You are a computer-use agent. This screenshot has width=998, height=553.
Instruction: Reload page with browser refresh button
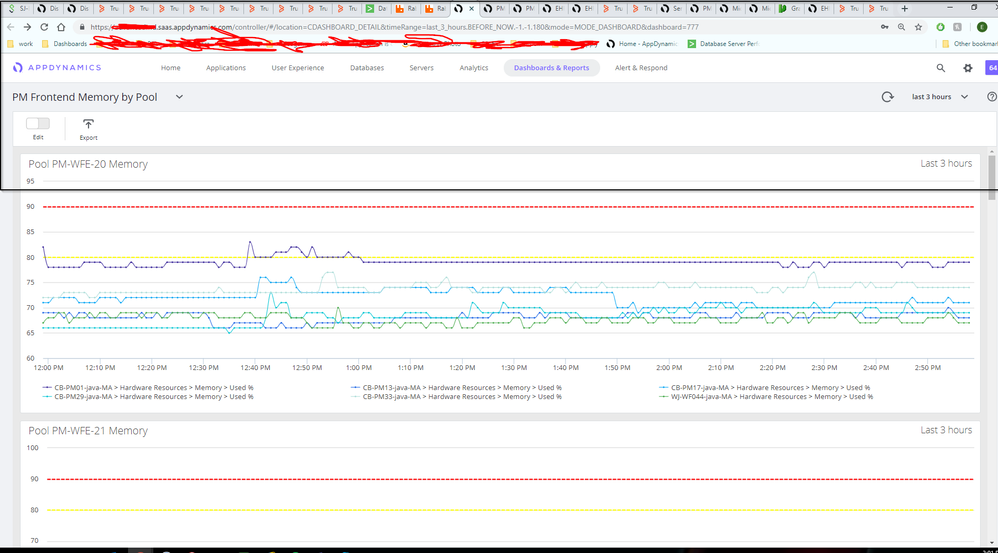(x=44, y=27)
